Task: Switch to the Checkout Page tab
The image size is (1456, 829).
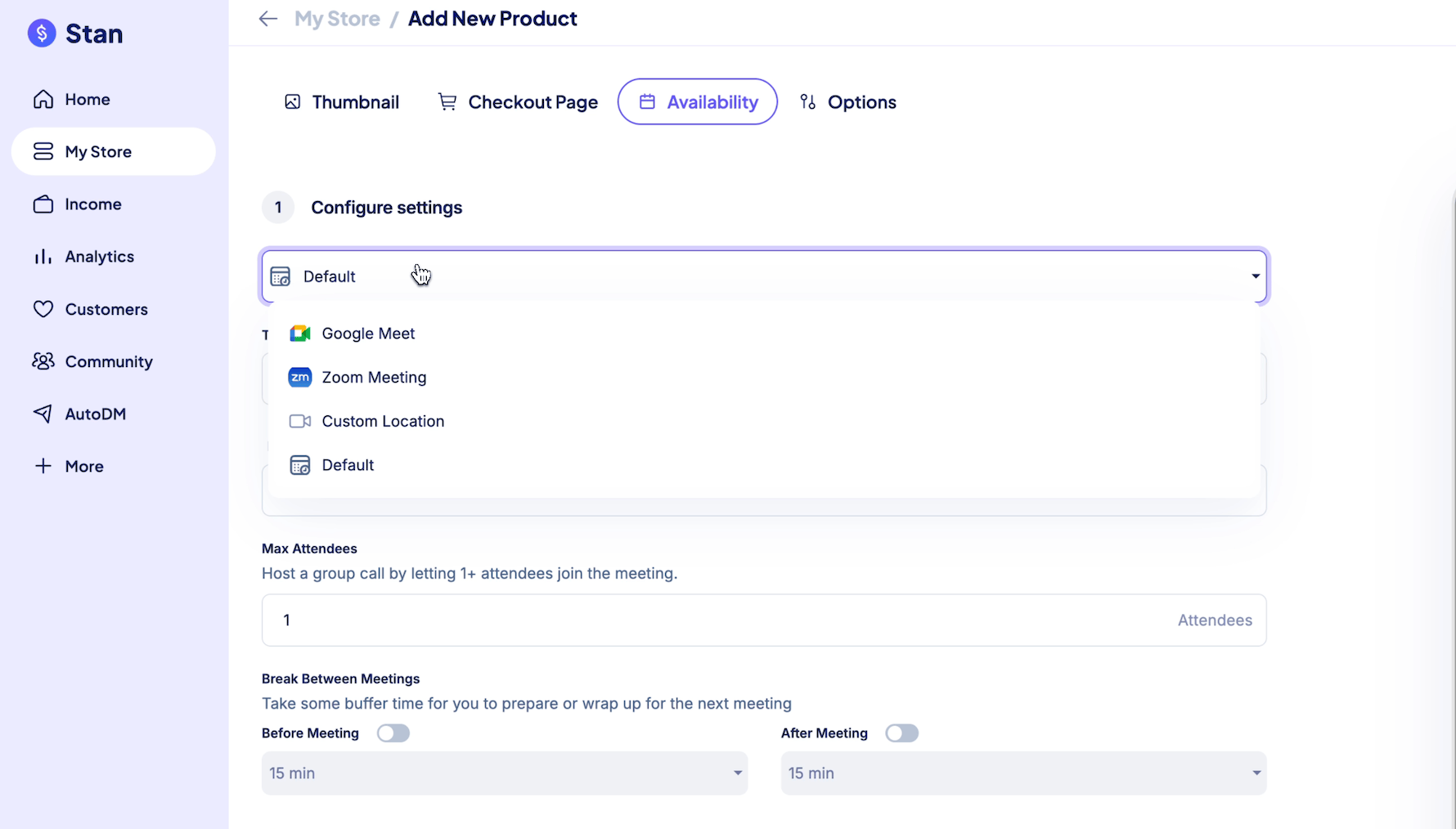Action: pos(518,102)
